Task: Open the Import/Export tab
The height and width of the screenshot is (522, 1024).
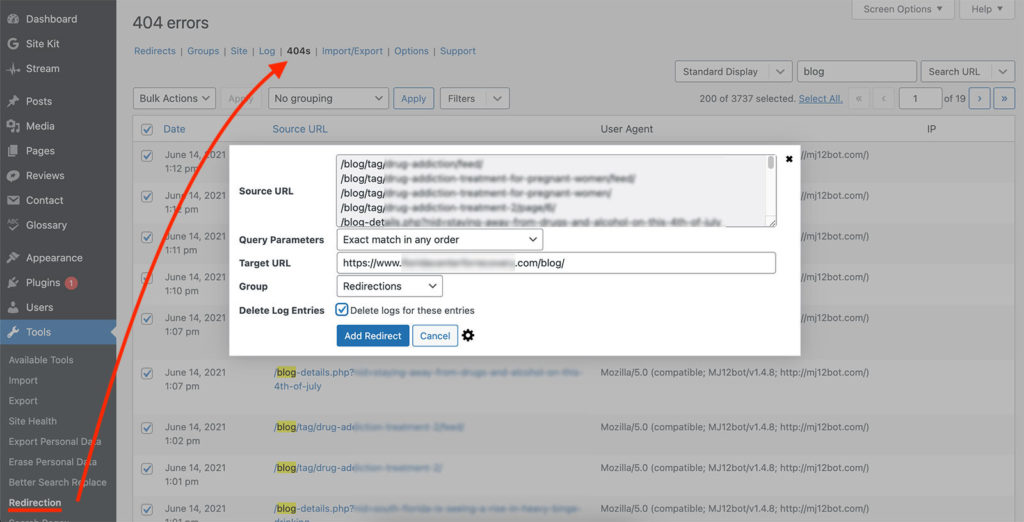Action: (352, 51)
